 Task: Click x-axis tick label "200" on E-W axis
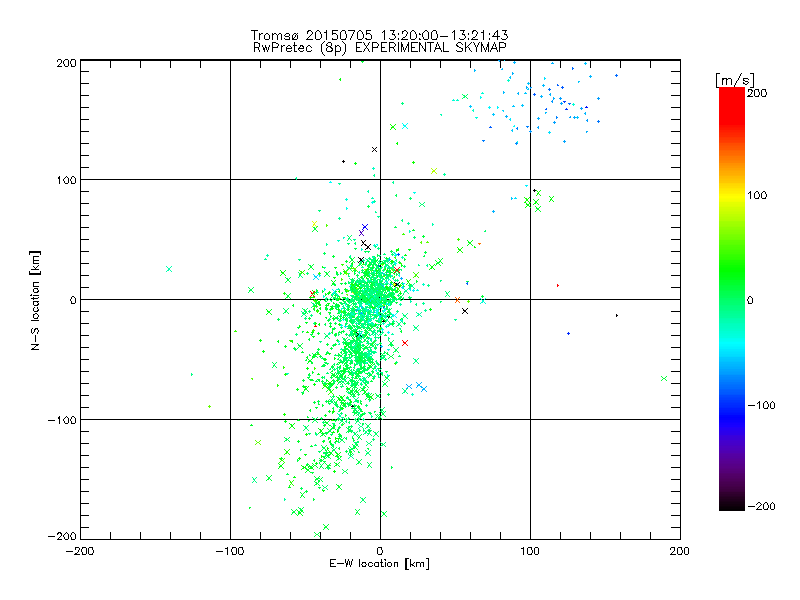click(x=680, y=551)
